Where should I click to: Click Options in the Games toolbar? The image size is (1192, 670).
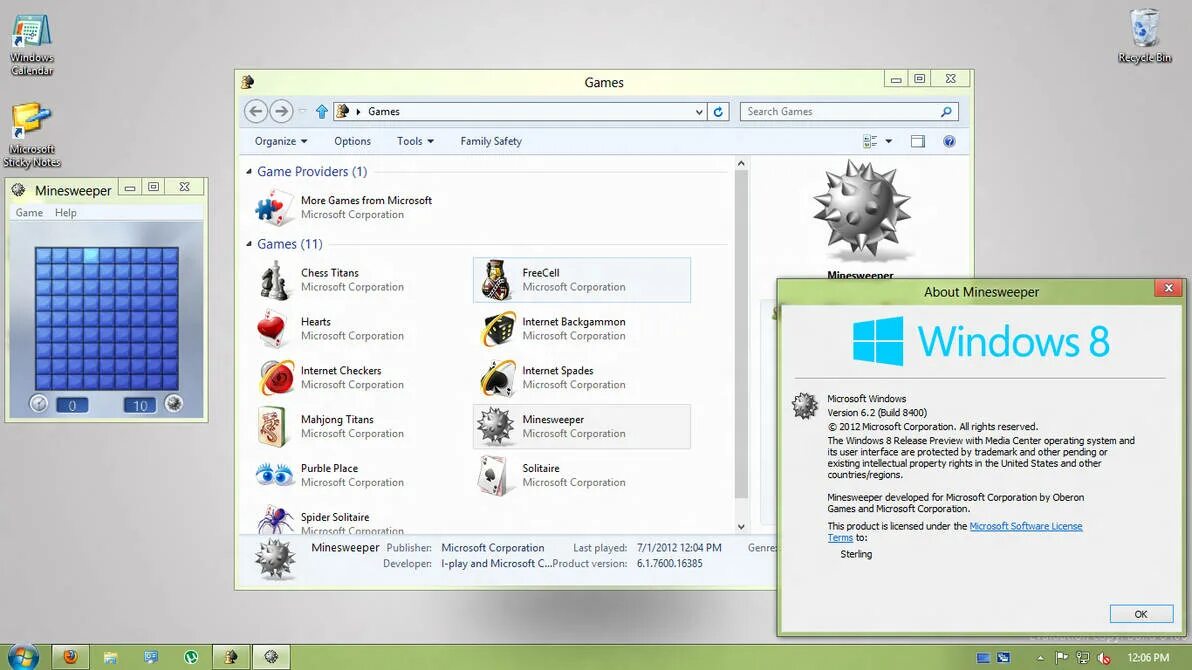353,141
